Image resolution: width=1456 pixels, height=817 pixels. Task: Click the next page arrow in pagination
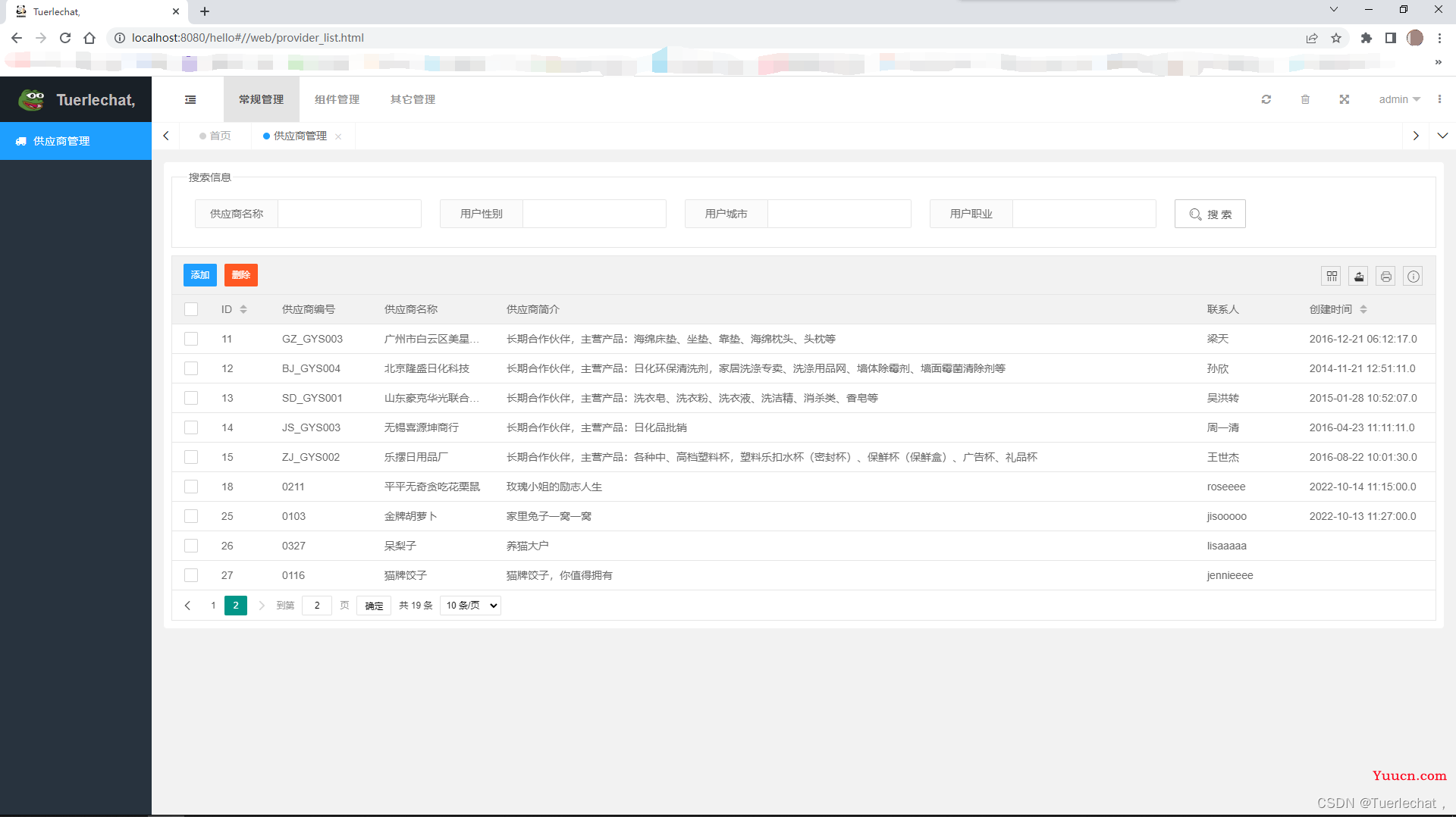pyautogui.click(x=262, y=605)
